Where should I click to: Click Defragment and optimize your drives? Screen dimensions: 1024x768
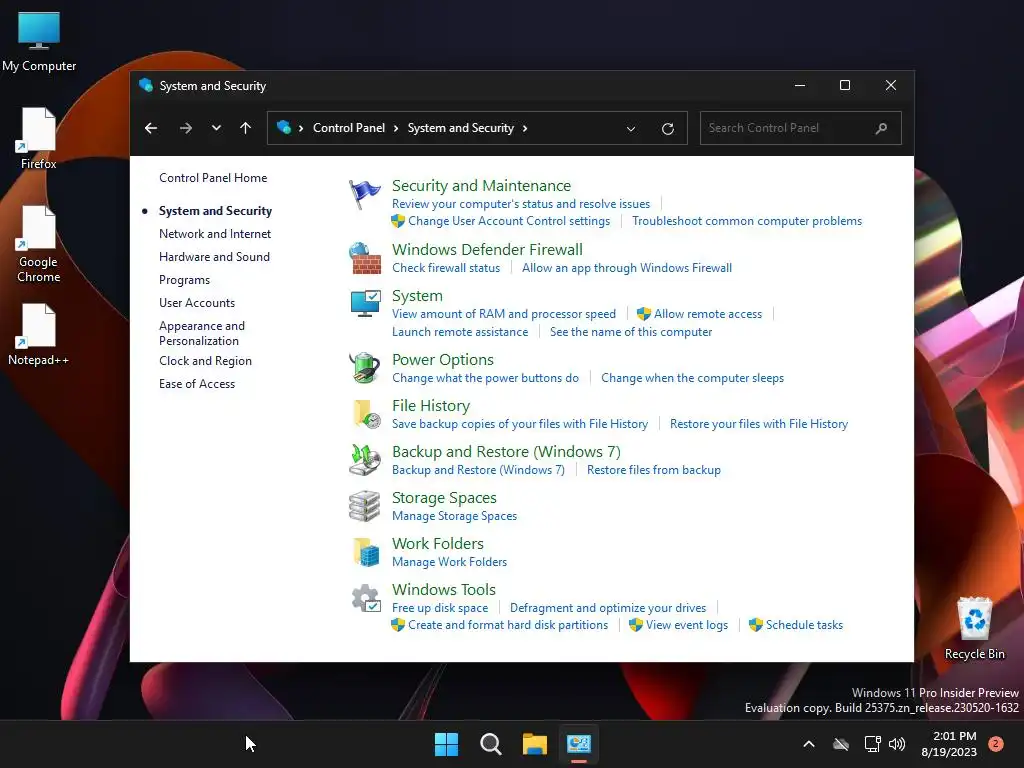[x=607, y=608]
